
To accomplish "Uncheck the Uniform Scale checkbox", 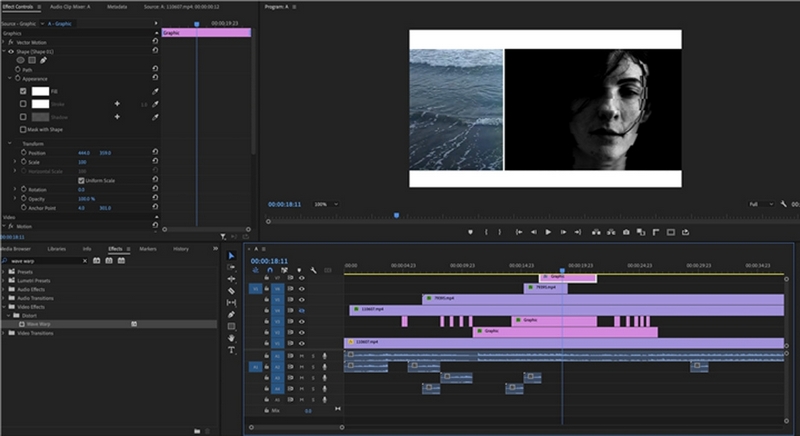I will pos(81,180).
